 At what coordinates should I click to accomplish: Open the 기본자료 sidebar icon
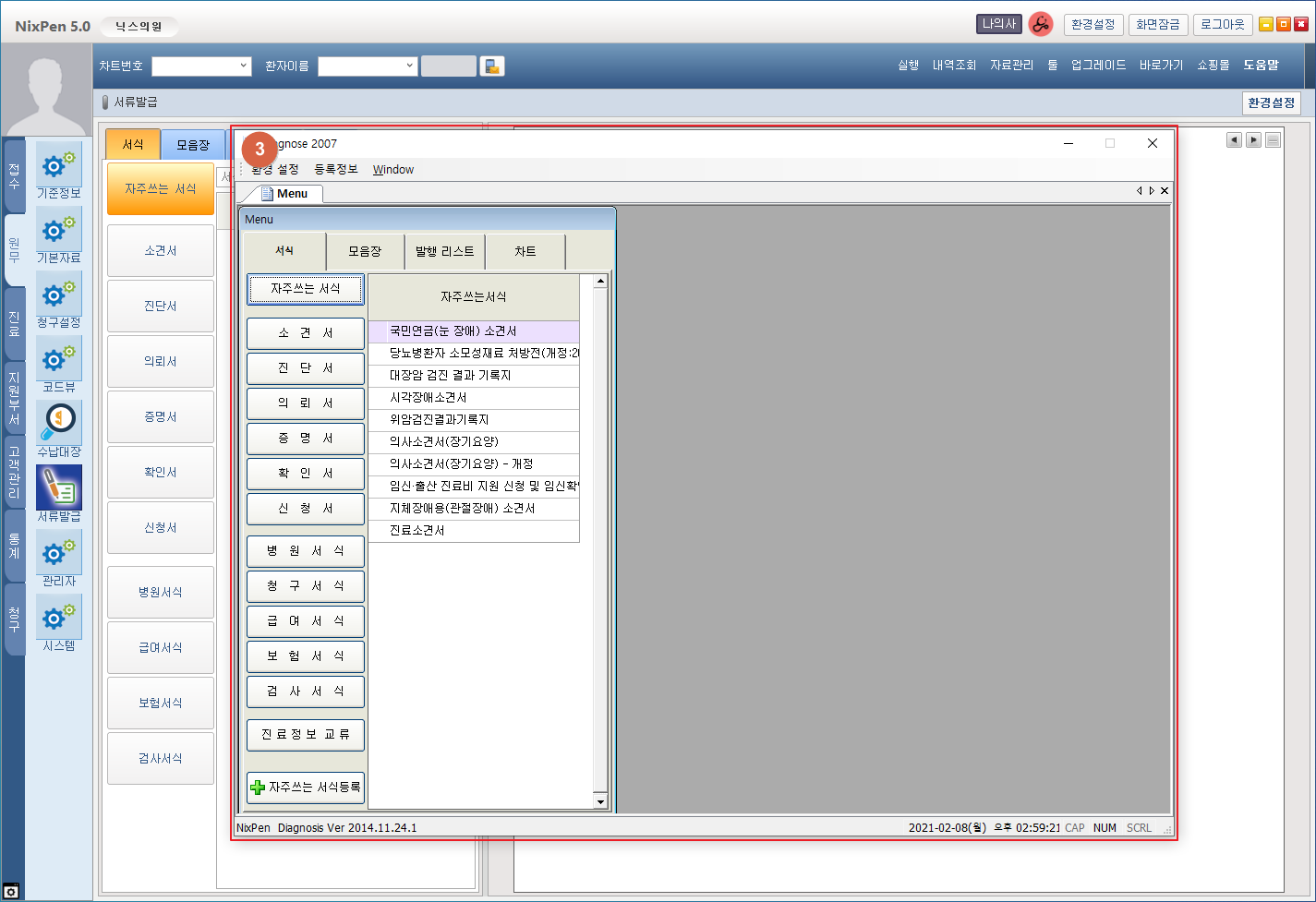click(x=59, y=231)
